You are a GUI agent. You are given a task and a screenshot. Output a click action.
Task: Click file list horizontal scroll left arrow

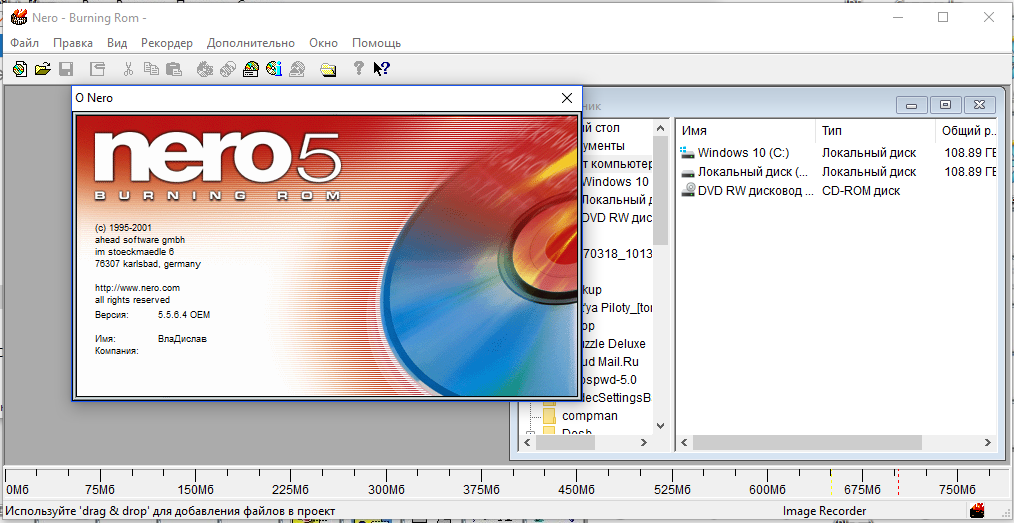(683, 443)
